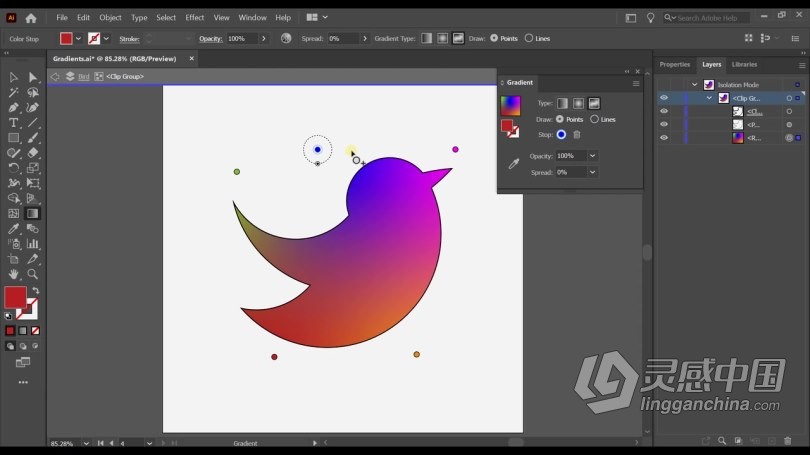810x455 pixels.
Task: Click Edit Toolbar three dots
Action: [x=23, y=382]
